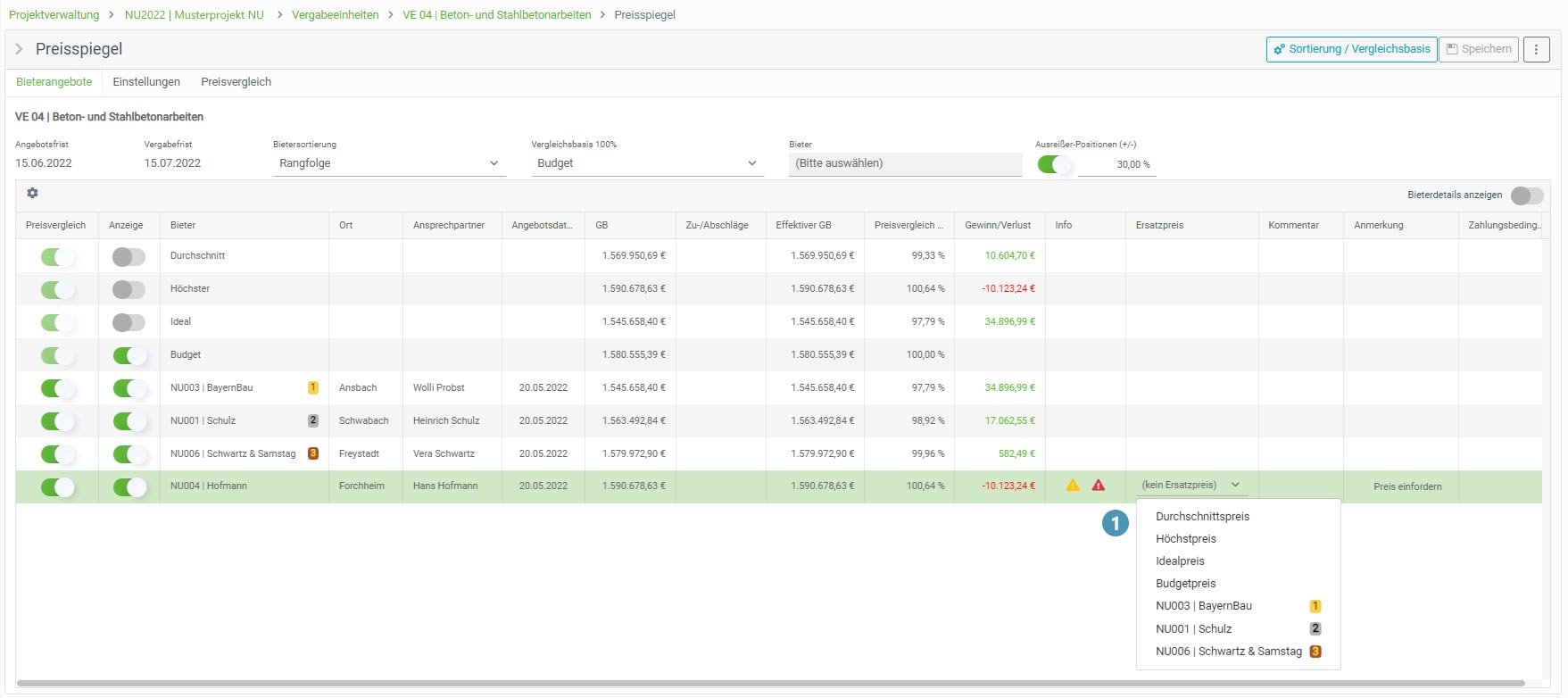Image resolution: width=1568 pixels, height=698 pixels.
Task: Select Durchschnittspreis from Ersatzpreis list
Action: 1202,517
